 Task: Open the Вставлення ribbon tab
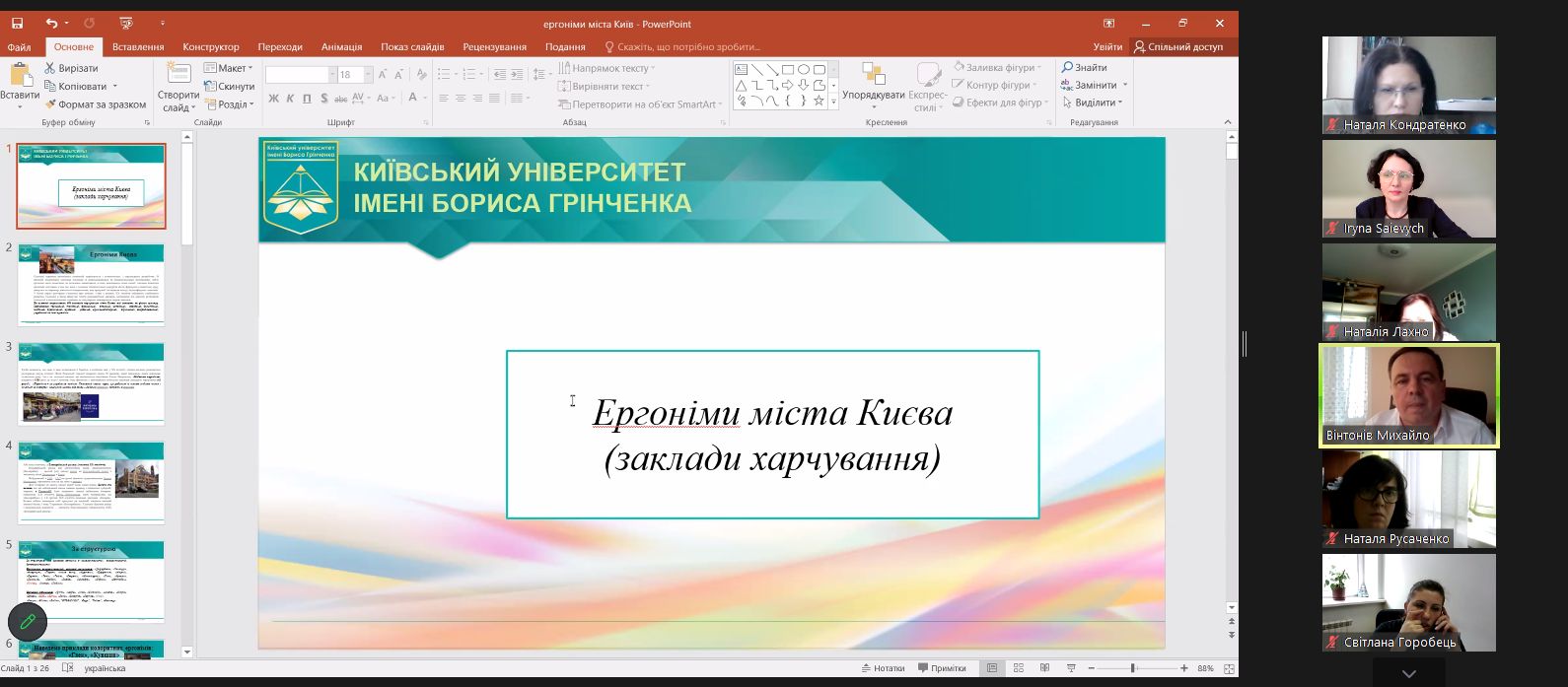click(x=138, y=46)
